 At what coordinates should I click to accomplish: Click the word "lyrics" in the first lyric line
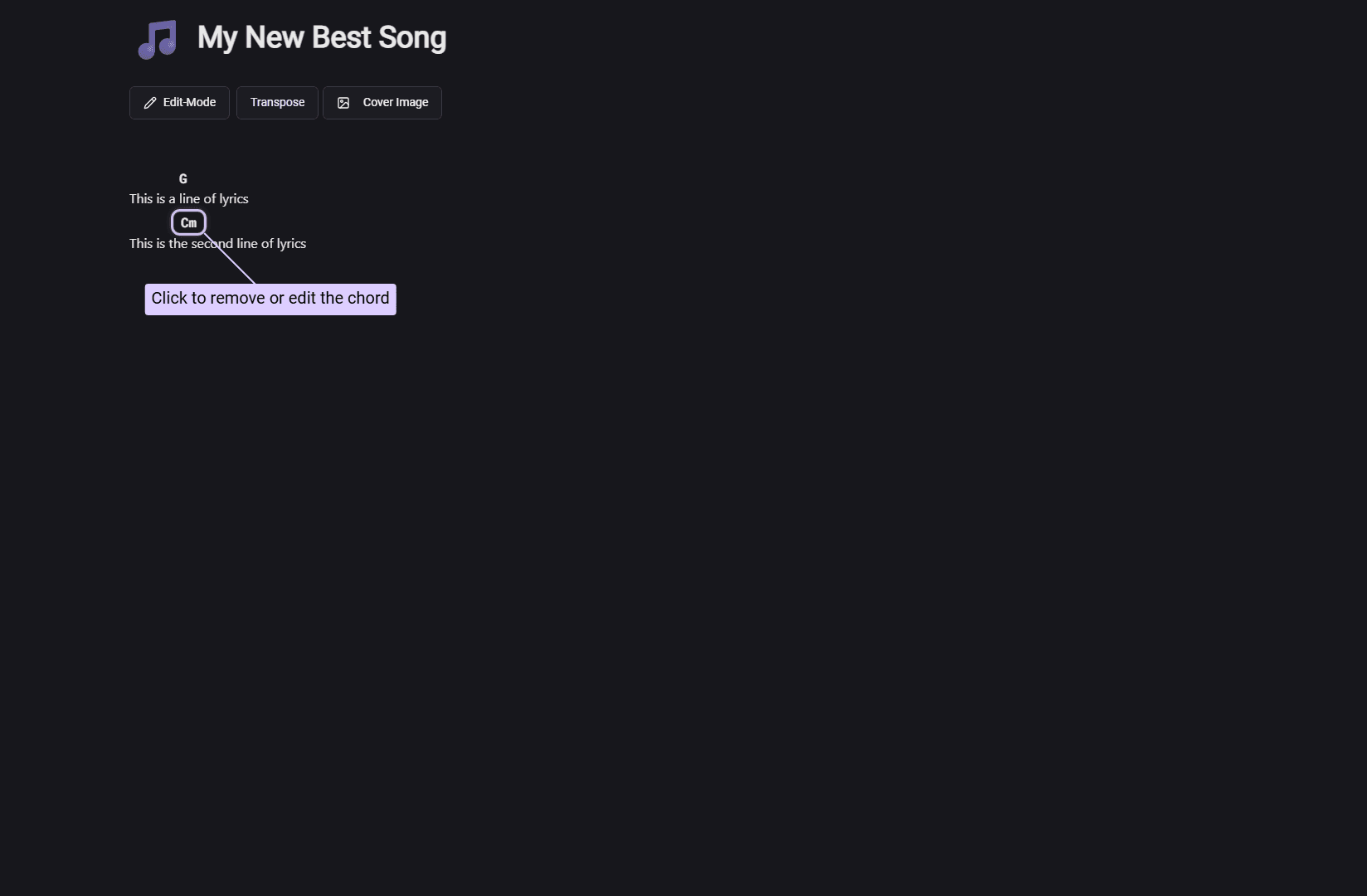[x=234, y=199]
